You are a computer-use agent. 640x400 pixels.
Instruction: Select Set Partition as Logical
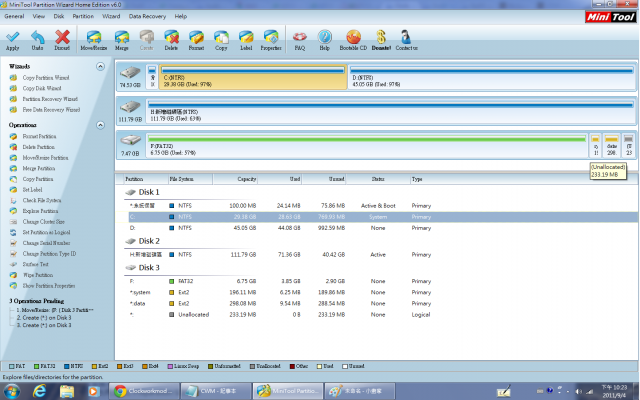[x=46, y=232]
